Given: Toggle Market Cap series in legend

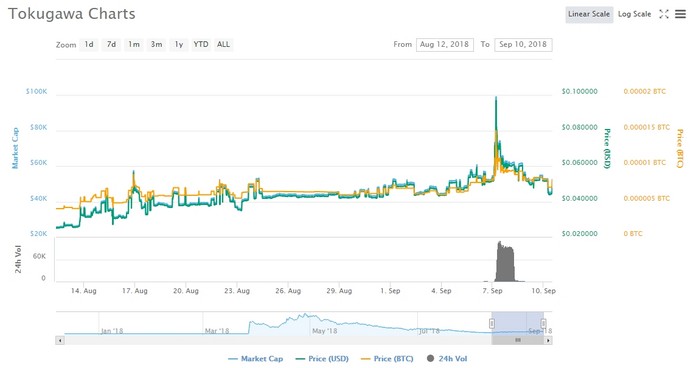Looking at the screenshot, I should (x=255, y=359).
